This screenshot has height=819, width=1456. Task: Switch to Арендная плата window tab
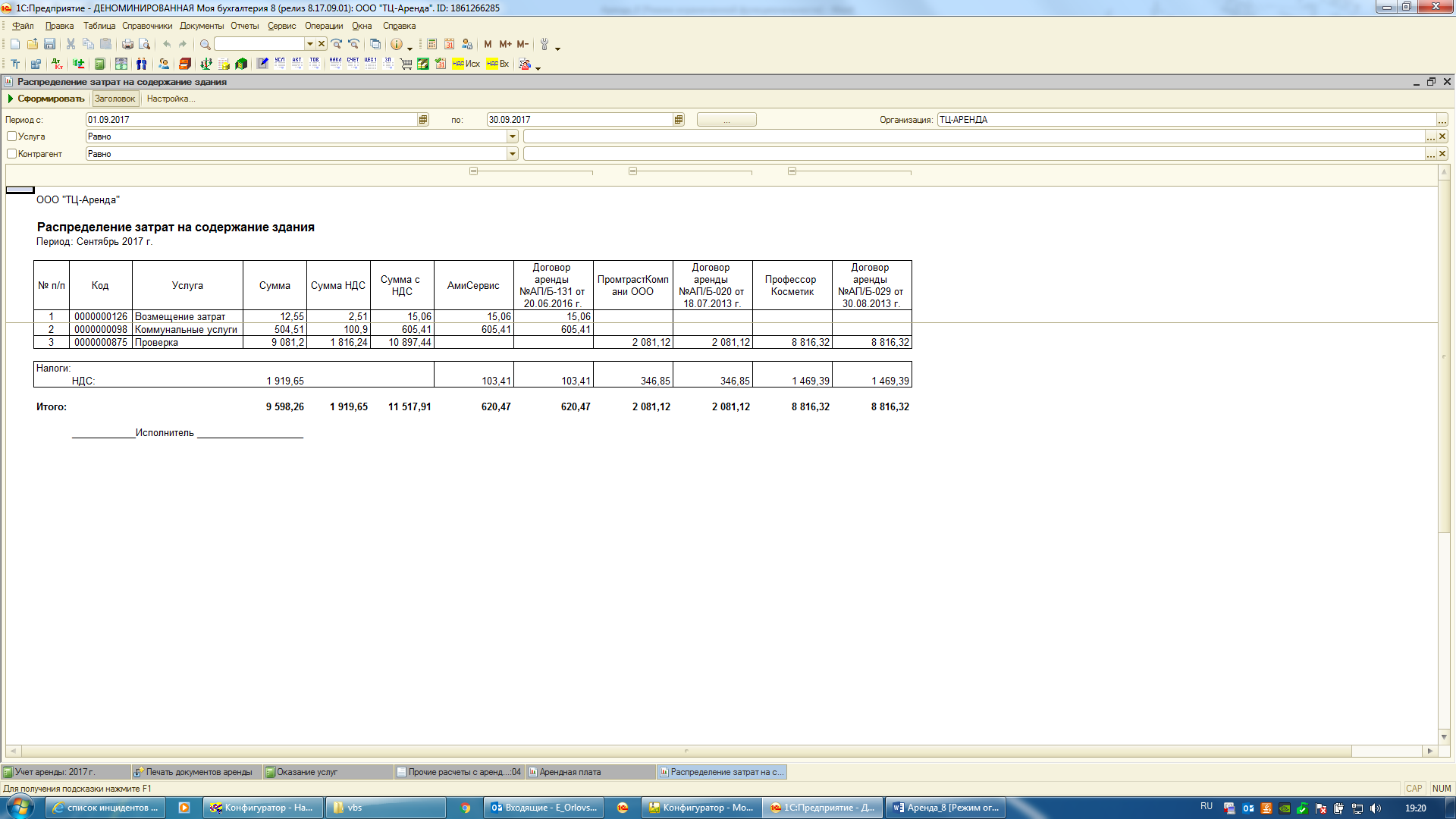(569, 772)
